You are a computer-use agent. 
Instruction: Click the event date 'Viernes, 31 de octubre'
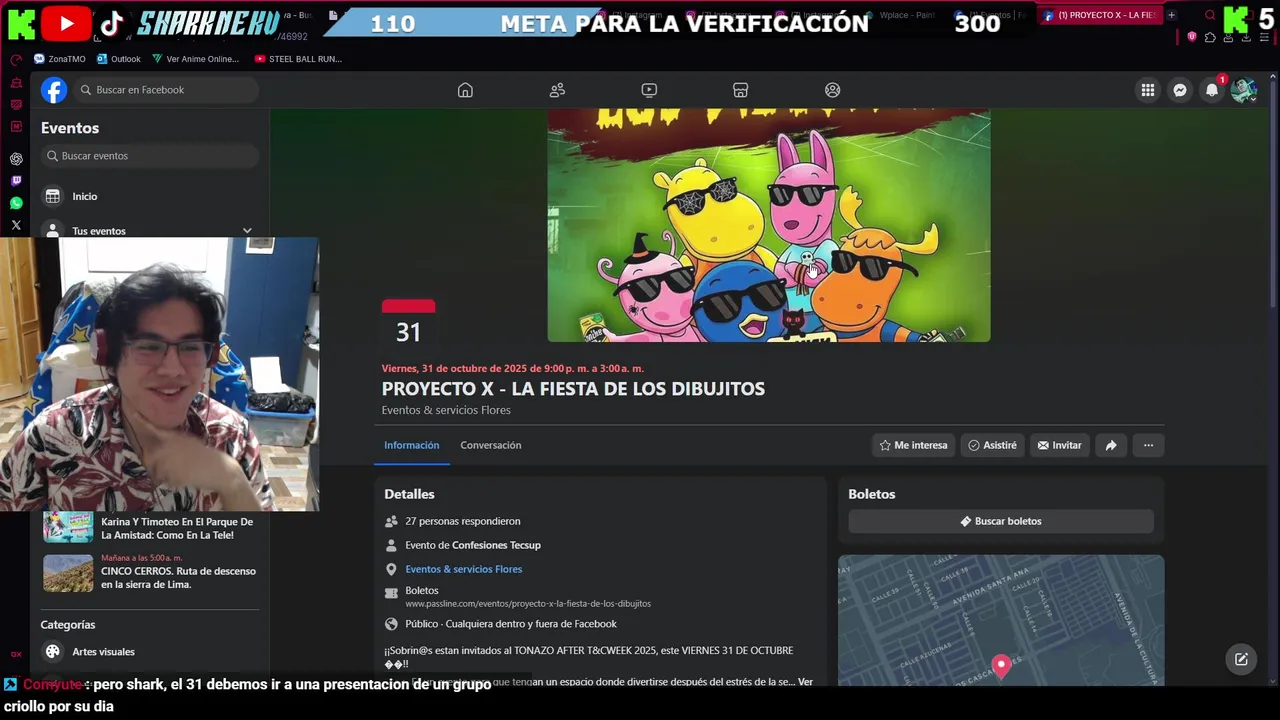point(512,369)
